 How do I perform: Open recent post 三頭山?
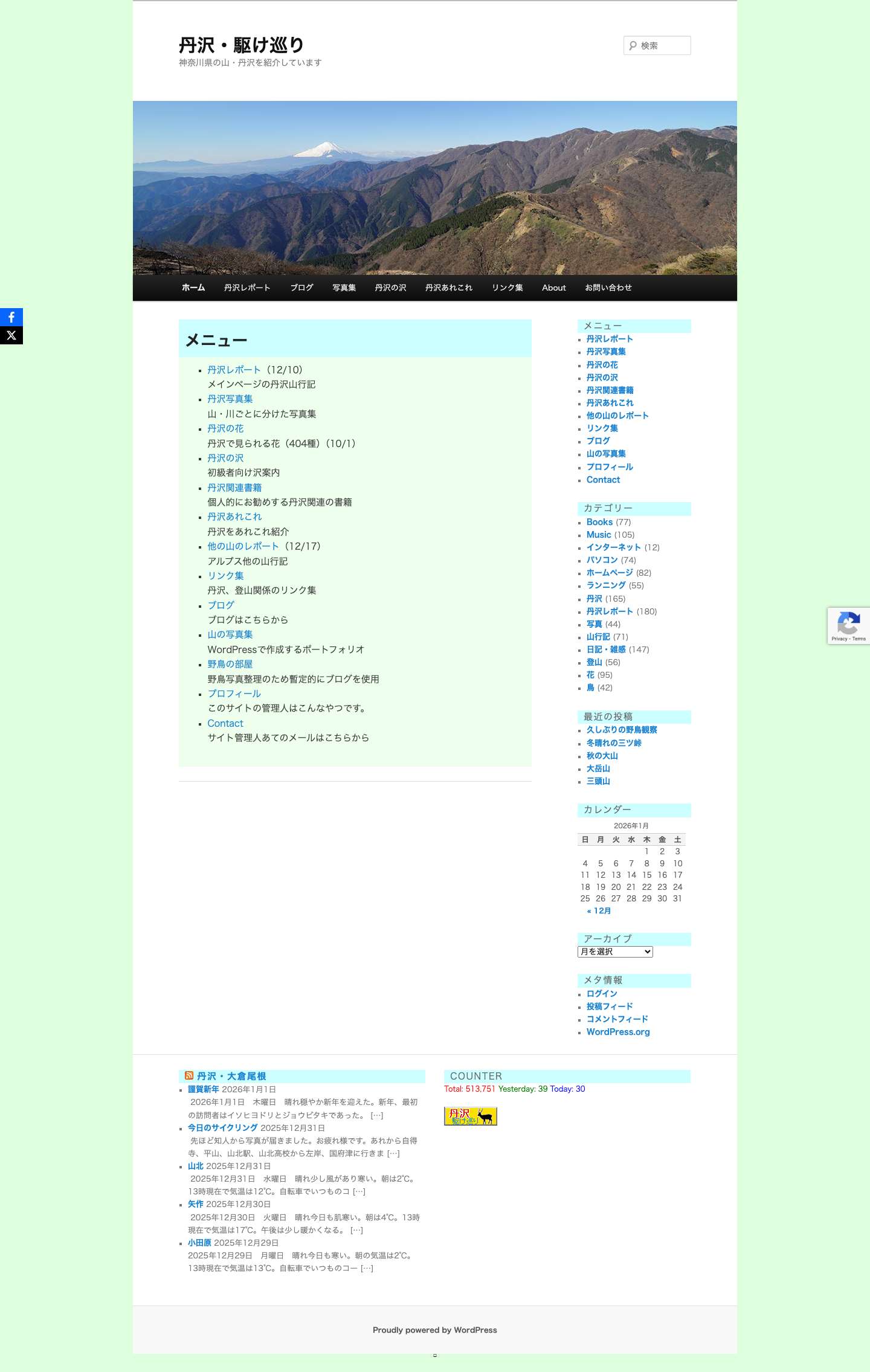click(598, 781)
